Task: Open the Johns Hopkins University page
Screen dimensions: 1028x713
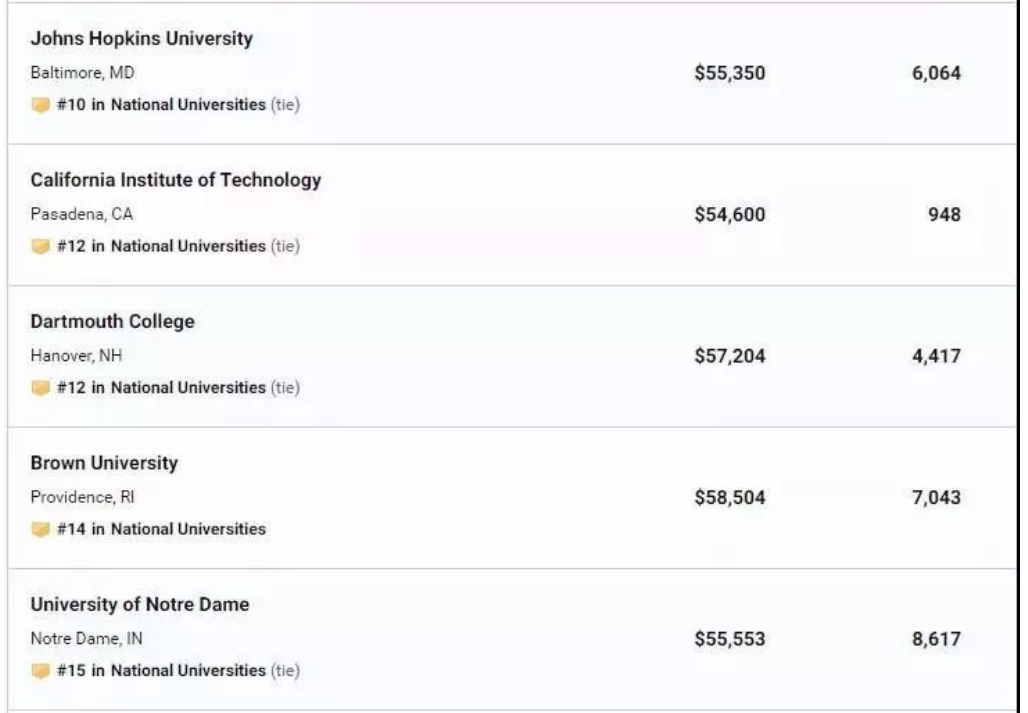Action: [x=141, y=39]
